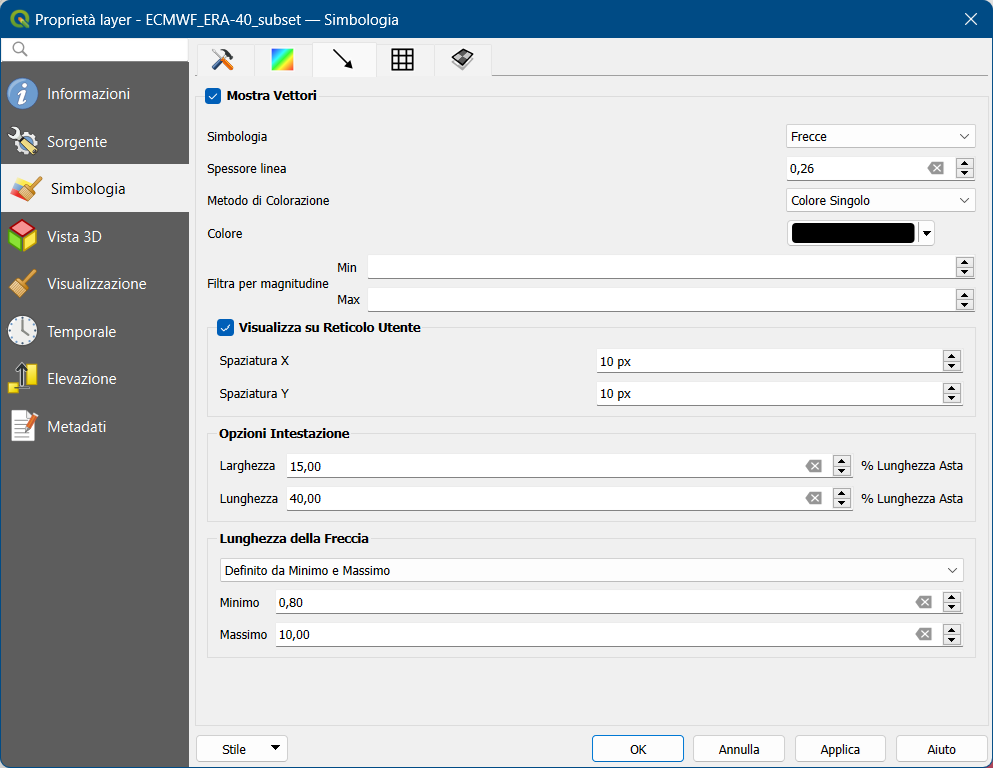Increase the Minimo arrow length
This screenshot has width=993, height=768.
click(x=952, y=597)
